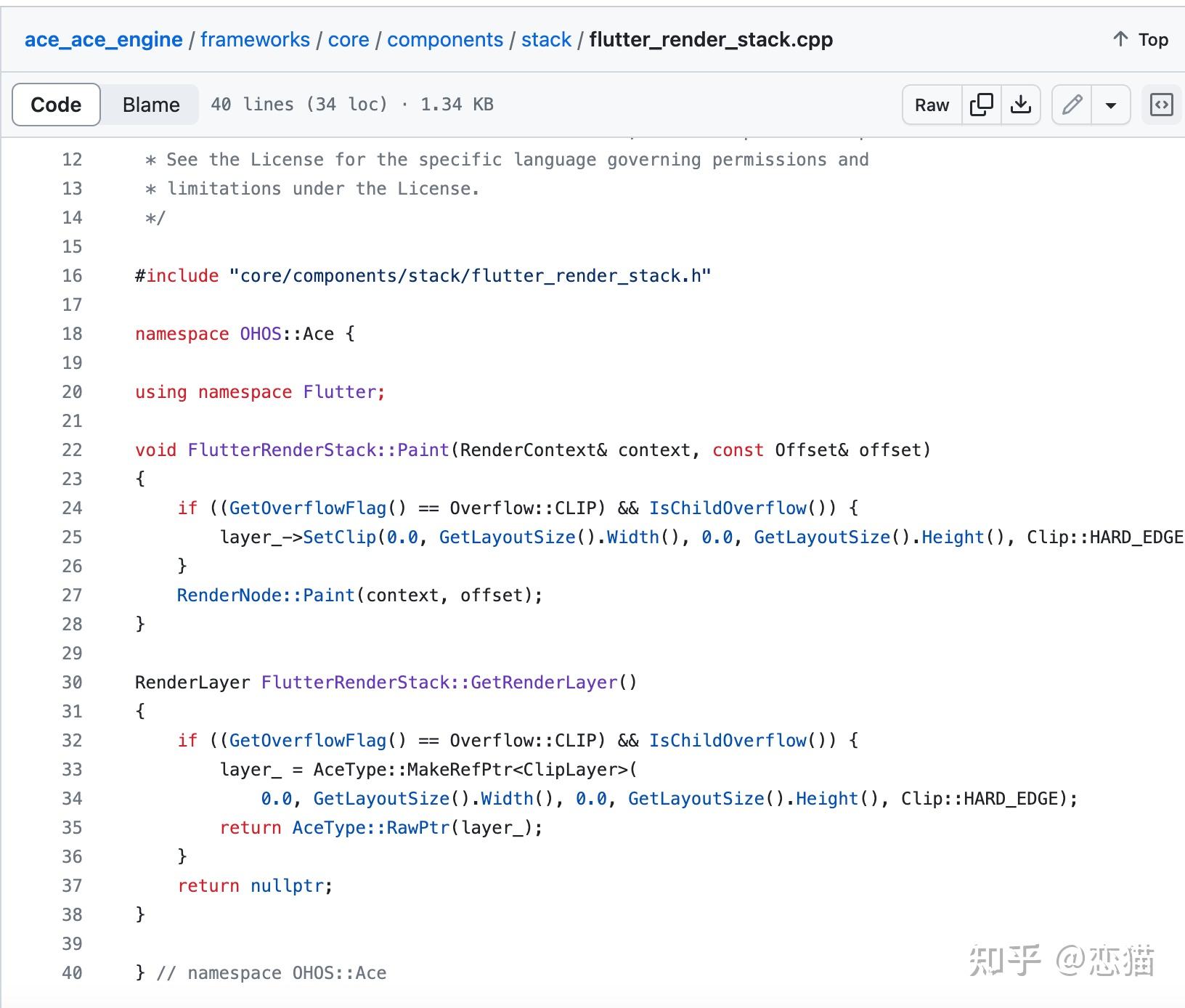Screen dimensions: 1185x1008
Task: Click the upward arrow beside Top
Action: pos(1119,40)
